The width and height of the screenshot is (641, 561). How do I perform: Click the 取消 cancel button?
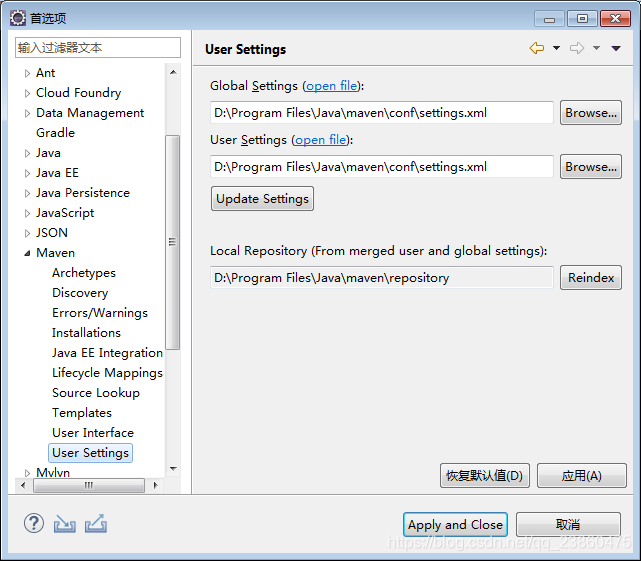click(x=568, y=525)
